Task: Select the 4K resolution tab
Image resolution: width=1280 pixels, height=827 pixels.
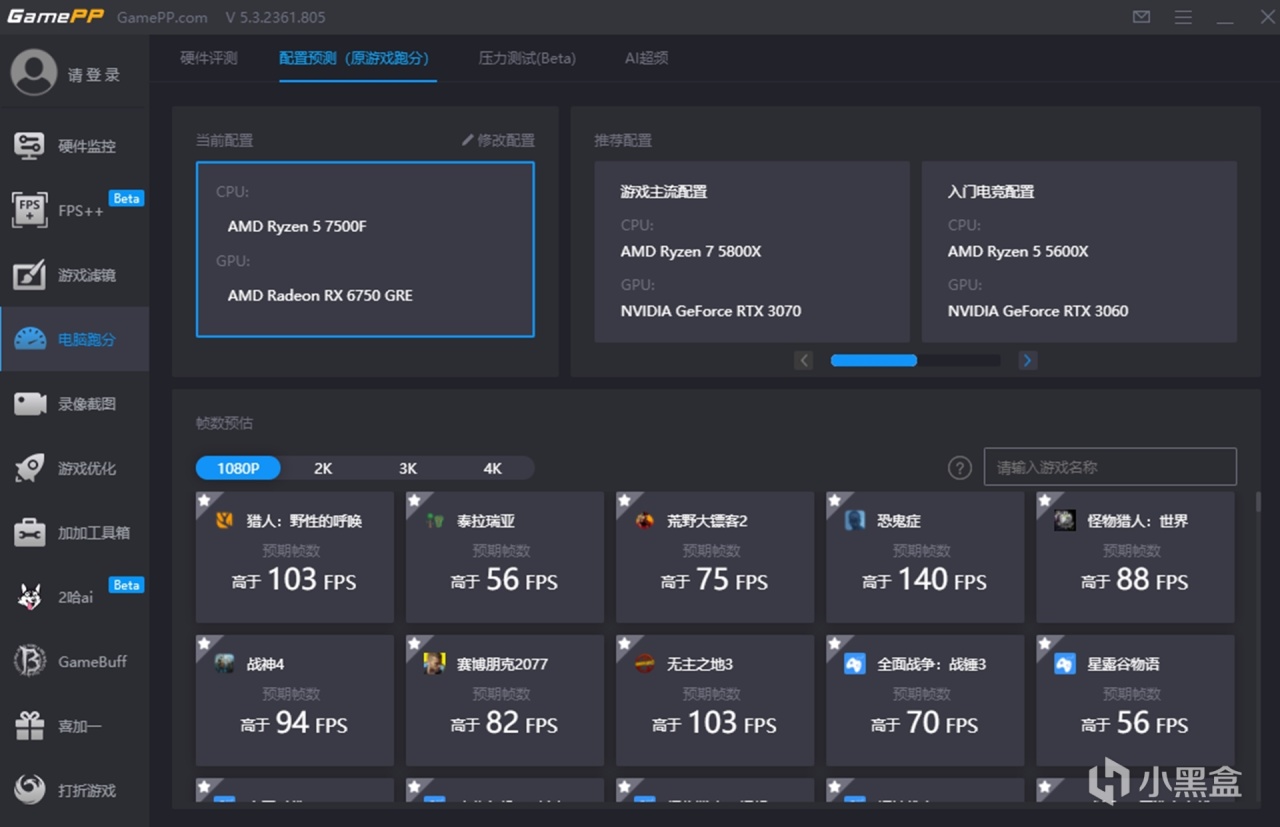Action: (x=492, y=468)
